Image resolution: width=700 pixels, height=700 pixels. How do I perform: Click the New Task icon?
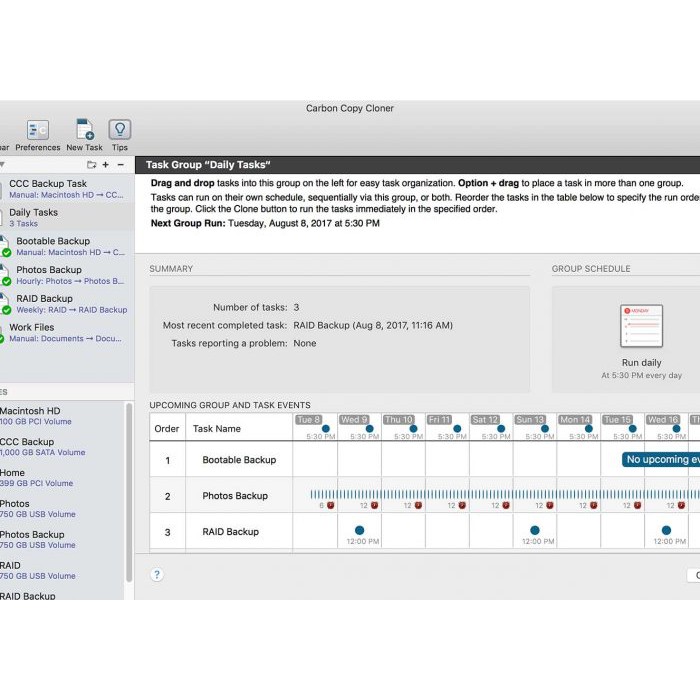coord(85,130)
